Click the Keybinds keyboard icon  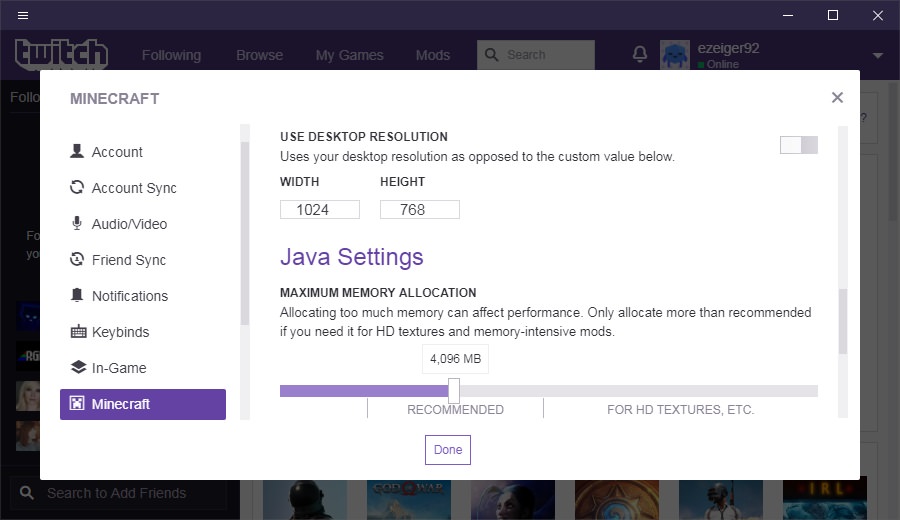coord(78,332)
